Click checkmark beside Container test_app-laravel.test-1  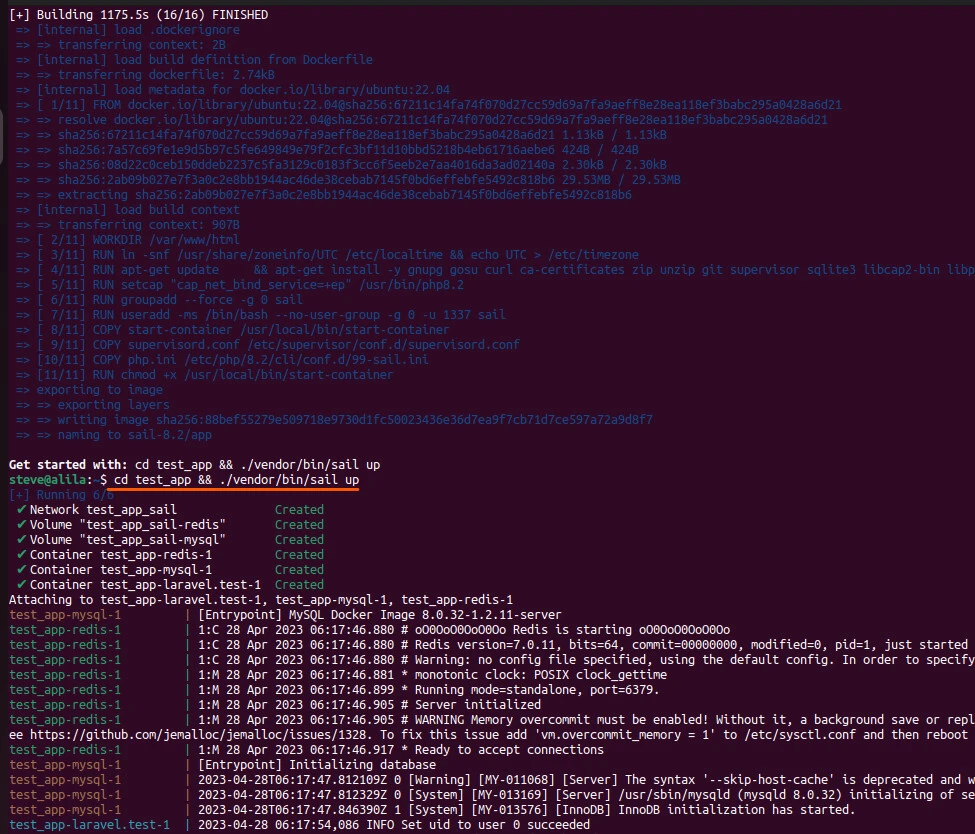pyautogui.click(x=21, y=585)
